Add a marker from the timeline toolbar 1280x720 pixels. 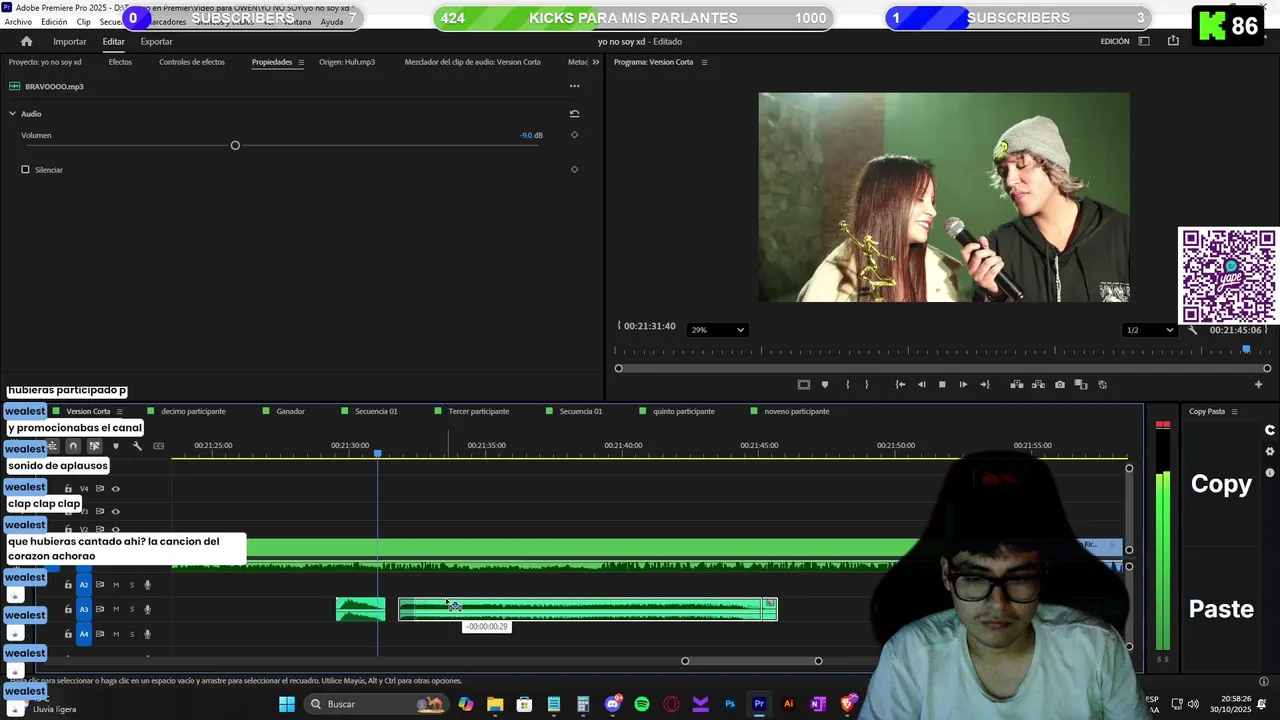tap(116, 446)
